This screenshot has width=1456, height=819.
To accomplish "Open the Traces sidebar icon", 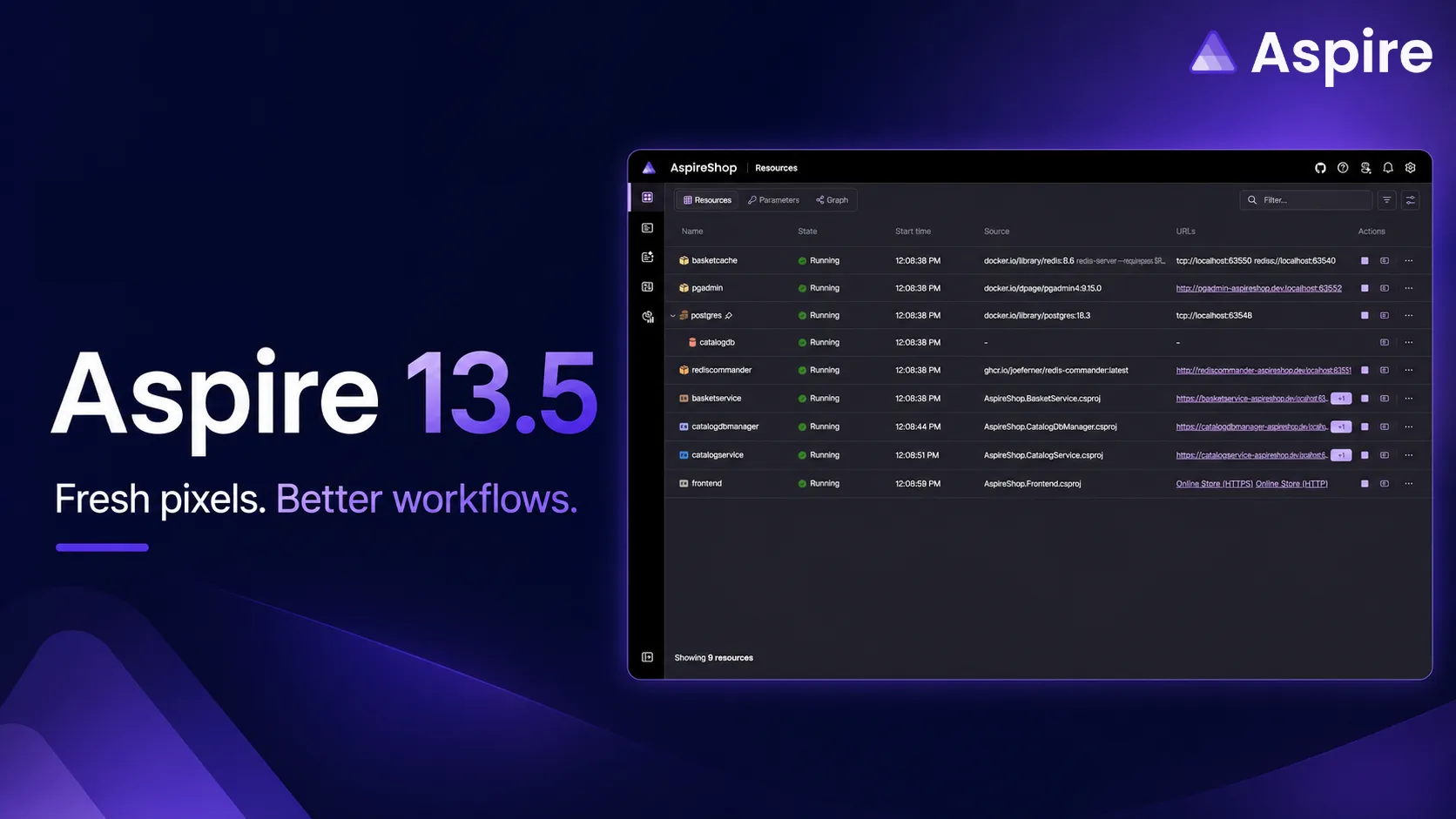I will coord(647,286).
